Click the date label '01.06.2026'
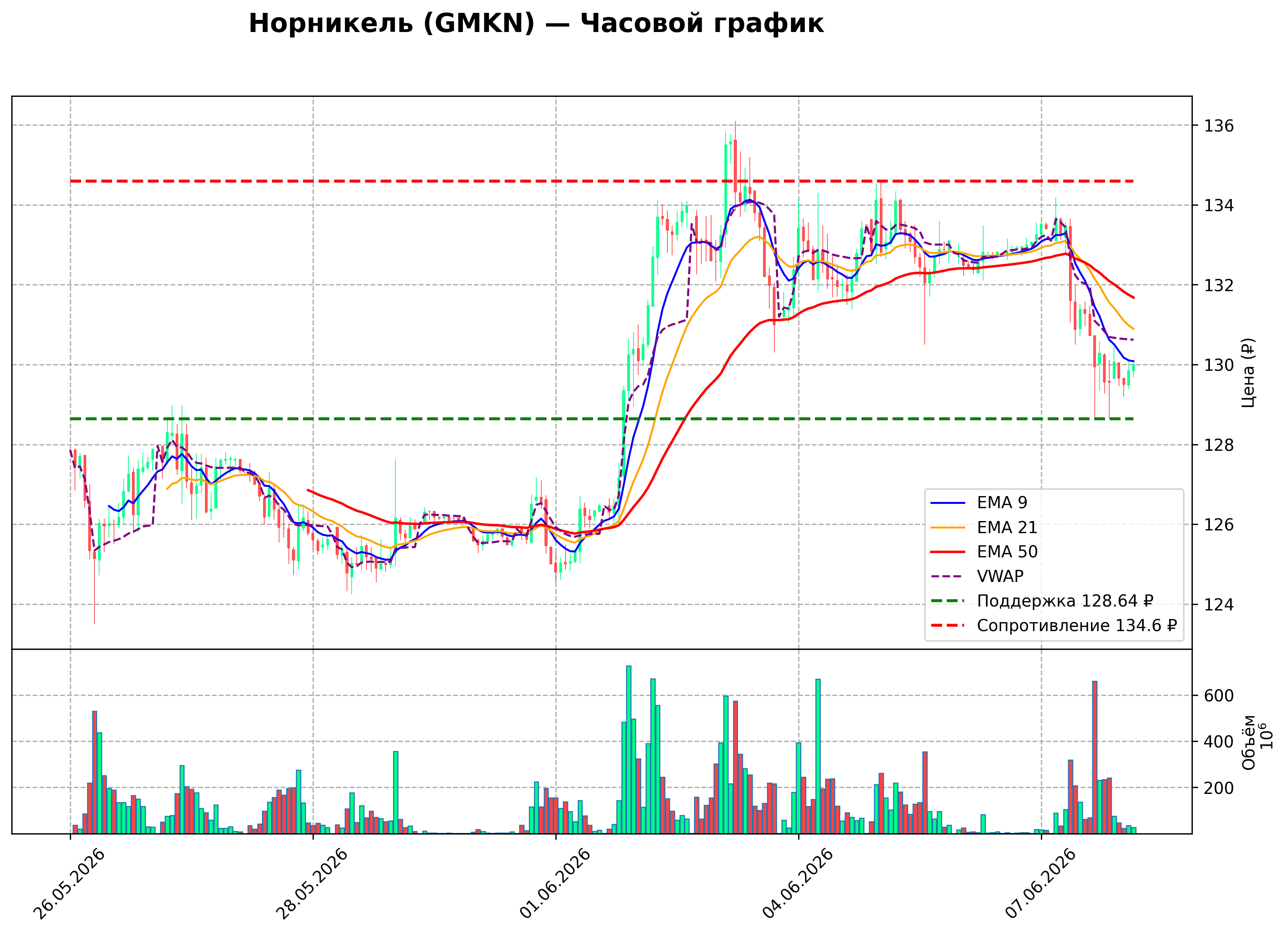Screen dimensions: 1288x934 [x=555, y=884]
